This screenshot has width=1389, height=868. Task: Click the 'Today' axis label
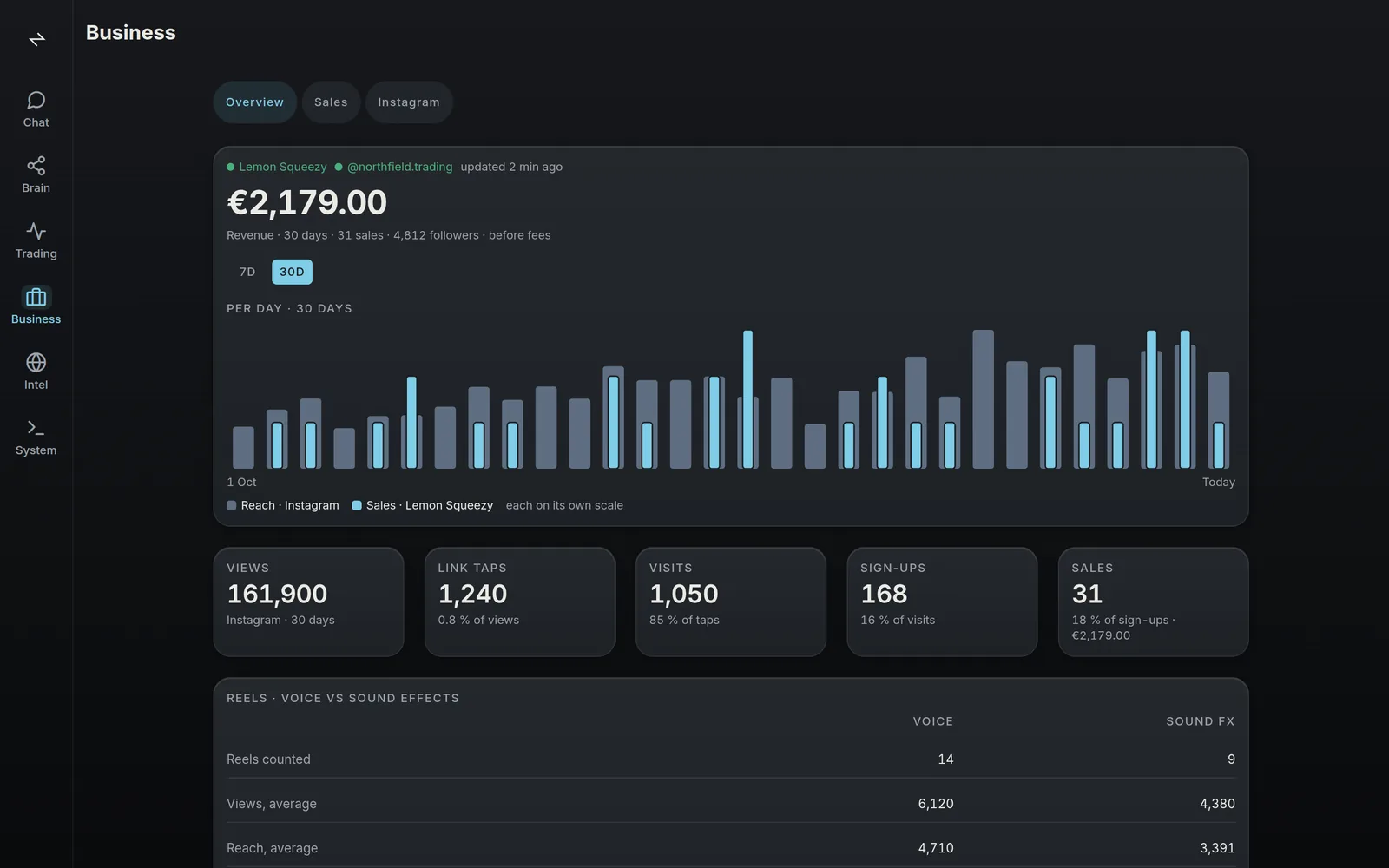pyautogui.click(x=1218, y=482)
